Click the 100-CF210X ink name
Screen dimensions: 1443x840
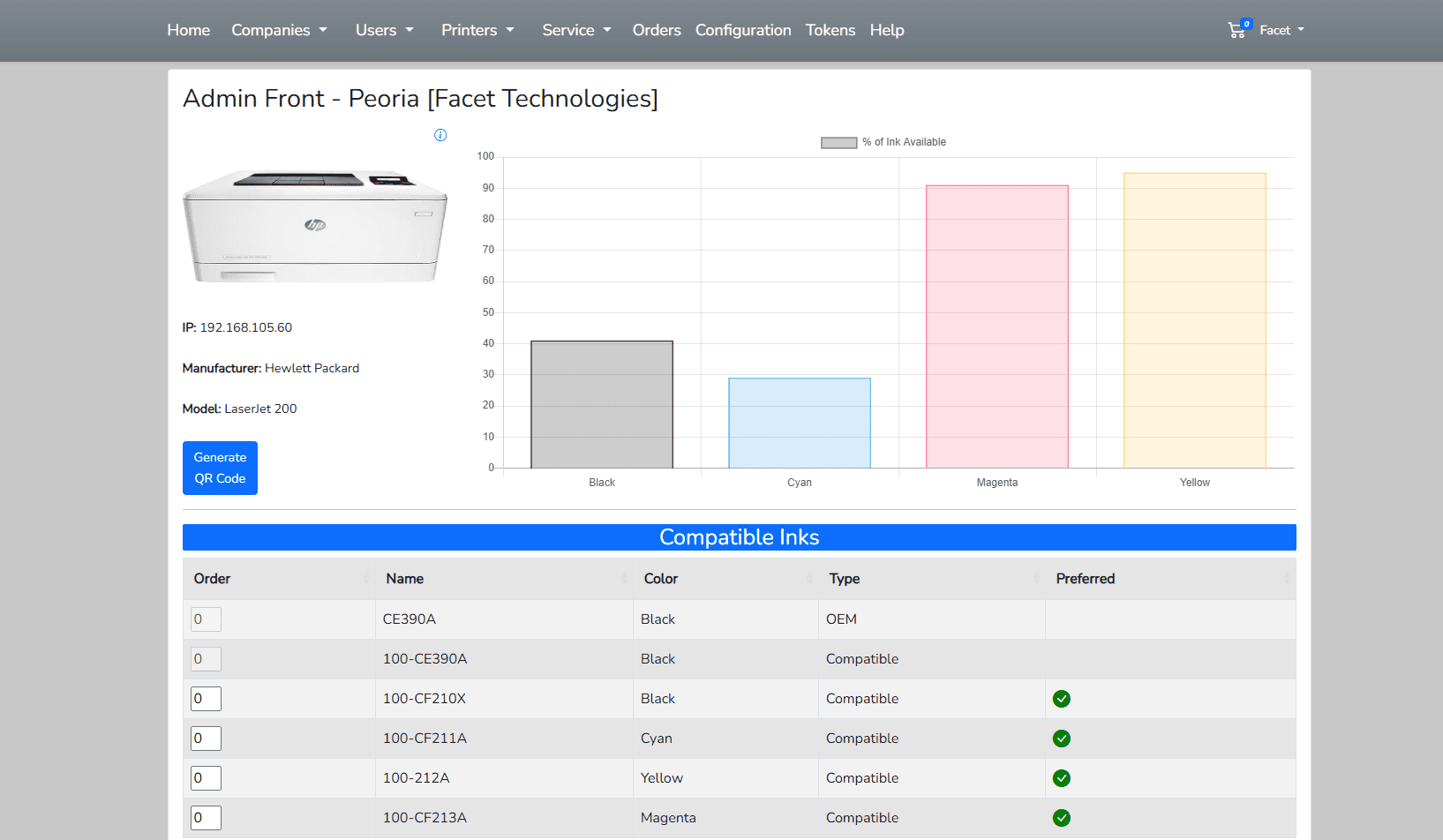coord(425,699)
